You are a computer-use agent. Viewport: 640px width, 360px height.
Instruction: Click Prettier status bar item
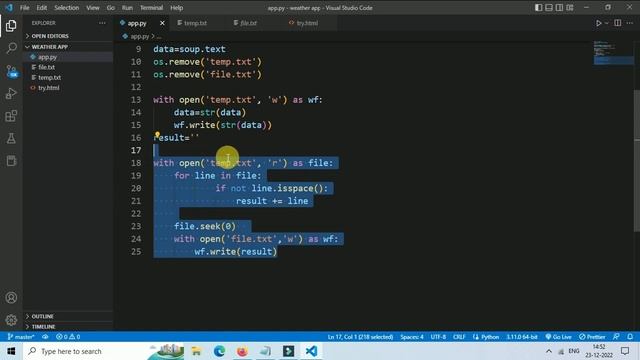[592, 337]
